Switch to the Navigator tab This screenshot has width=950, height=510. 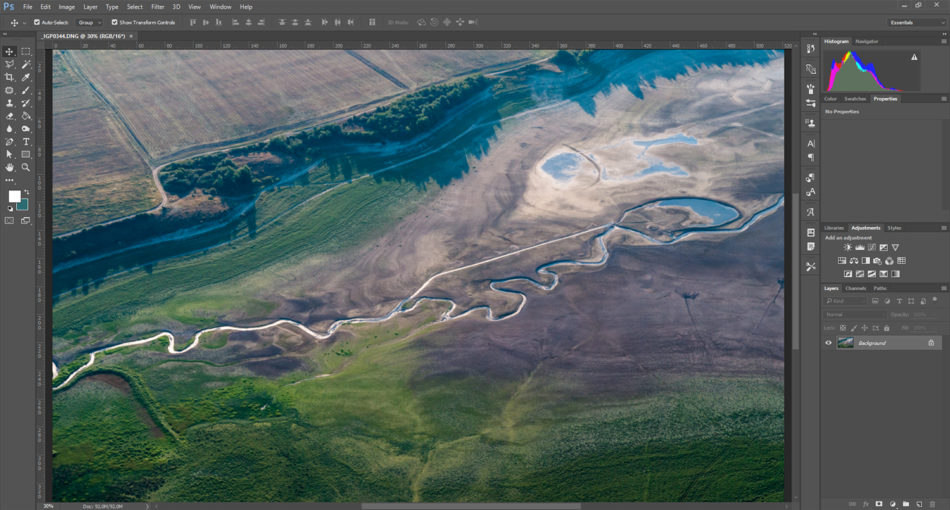click(867, 41)
